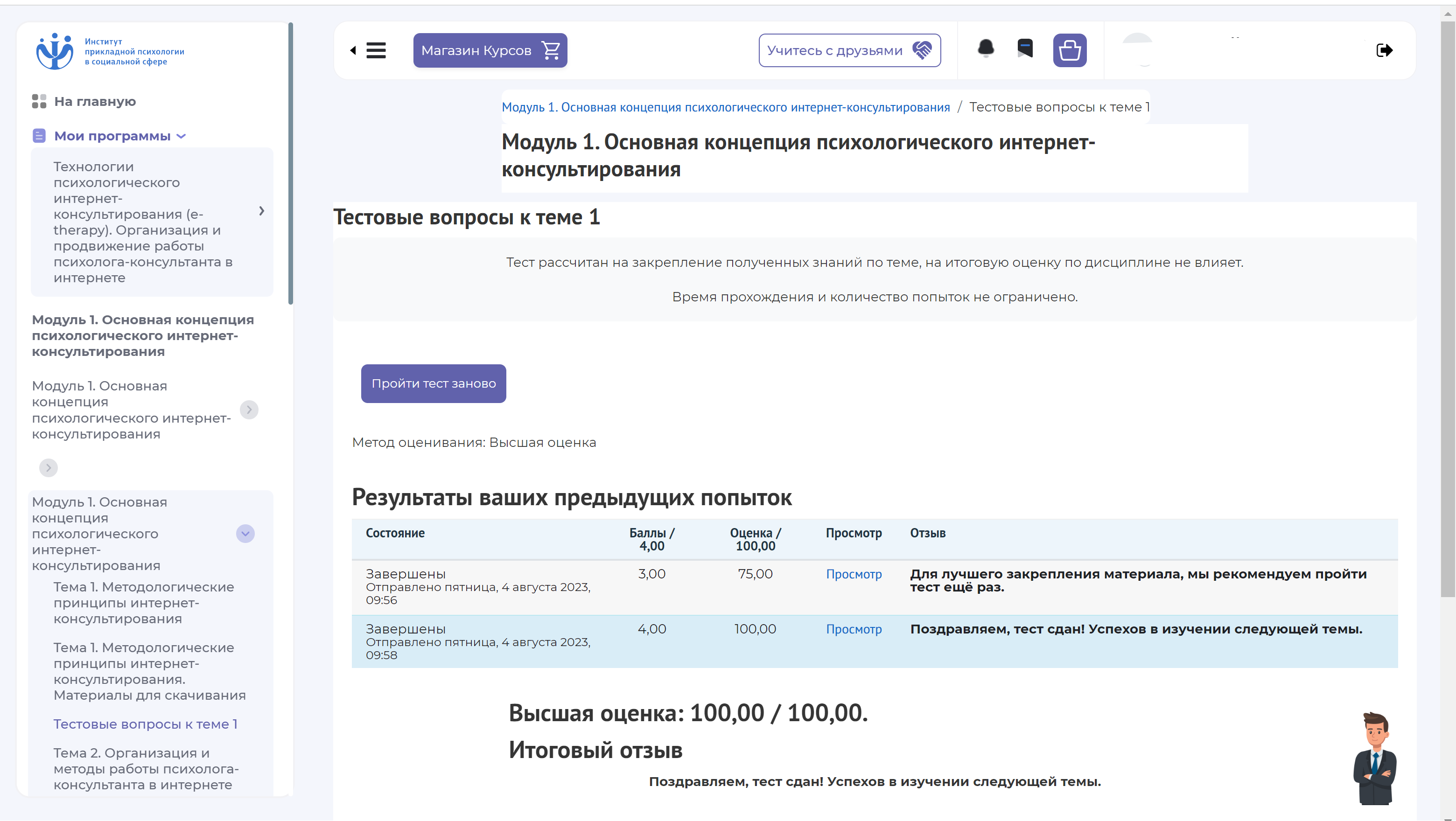Click the 3,00 score cell
1456x821 pixels.
(651, 574)
